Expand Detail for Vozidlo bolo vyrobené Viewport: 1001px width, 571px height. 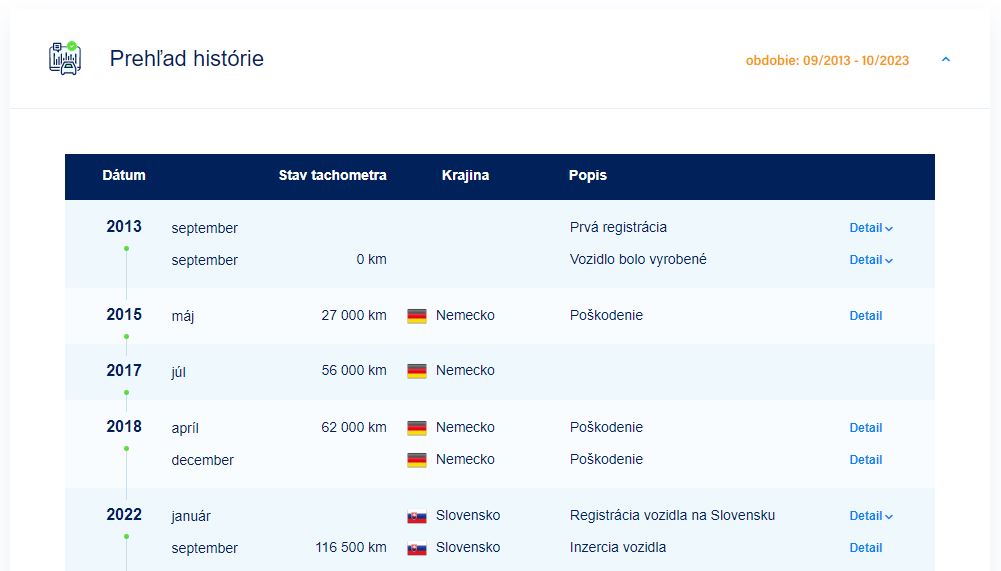(871, 260)
